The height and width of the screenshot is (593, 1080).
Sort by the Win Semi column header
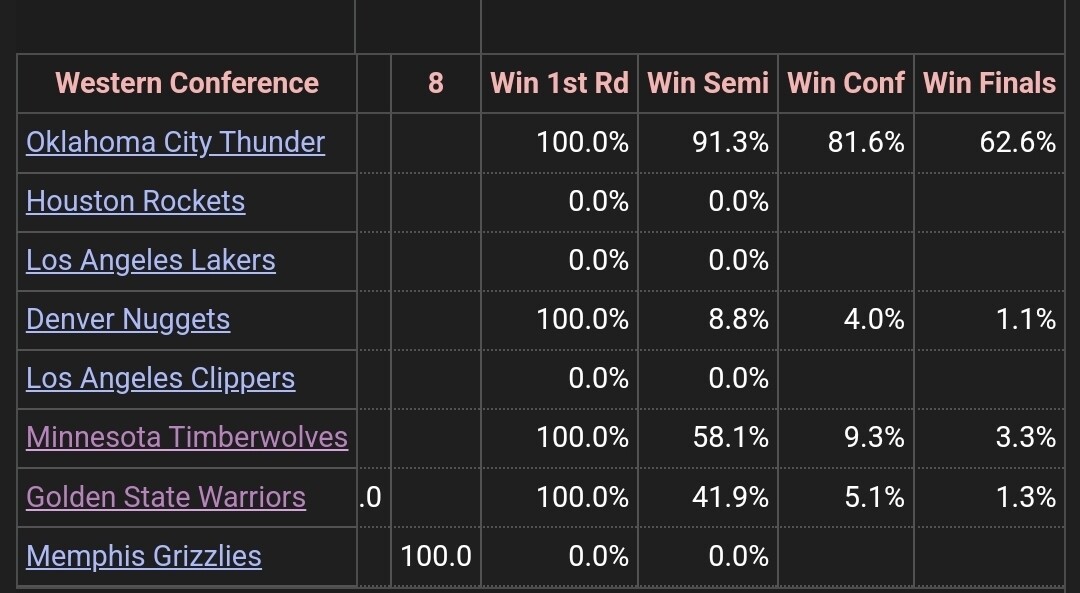pyautogui.click(x=708, y=83)
